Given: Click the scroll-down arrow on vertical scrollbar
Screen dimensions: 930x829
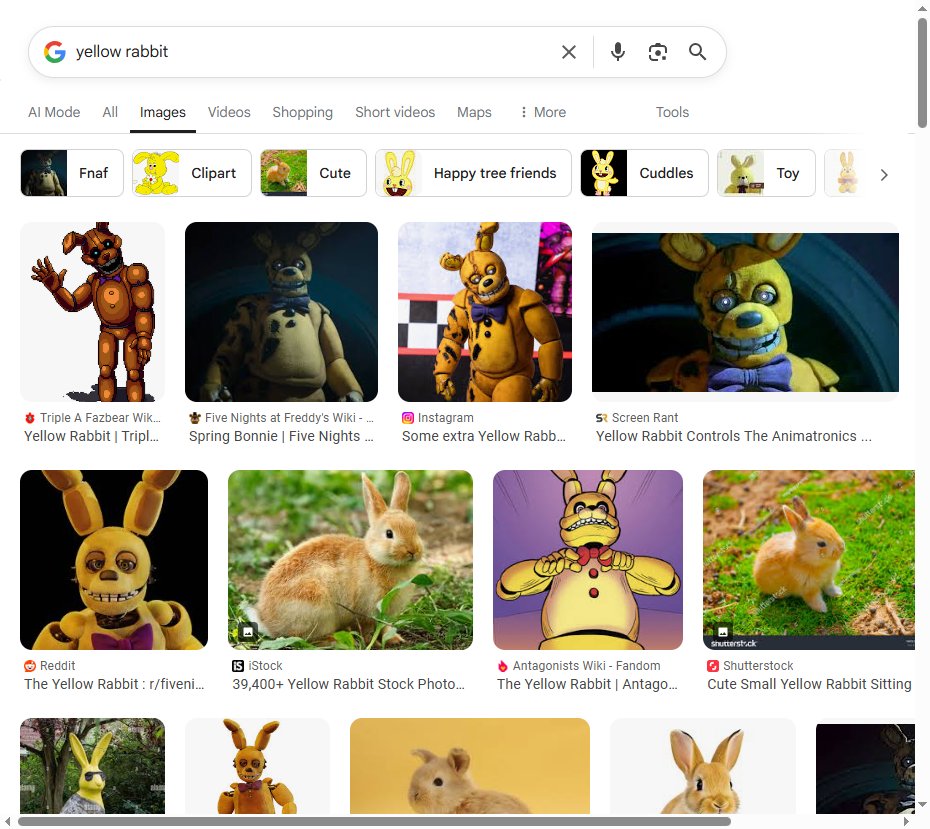Looking at the screenshot, I should 922,805.
